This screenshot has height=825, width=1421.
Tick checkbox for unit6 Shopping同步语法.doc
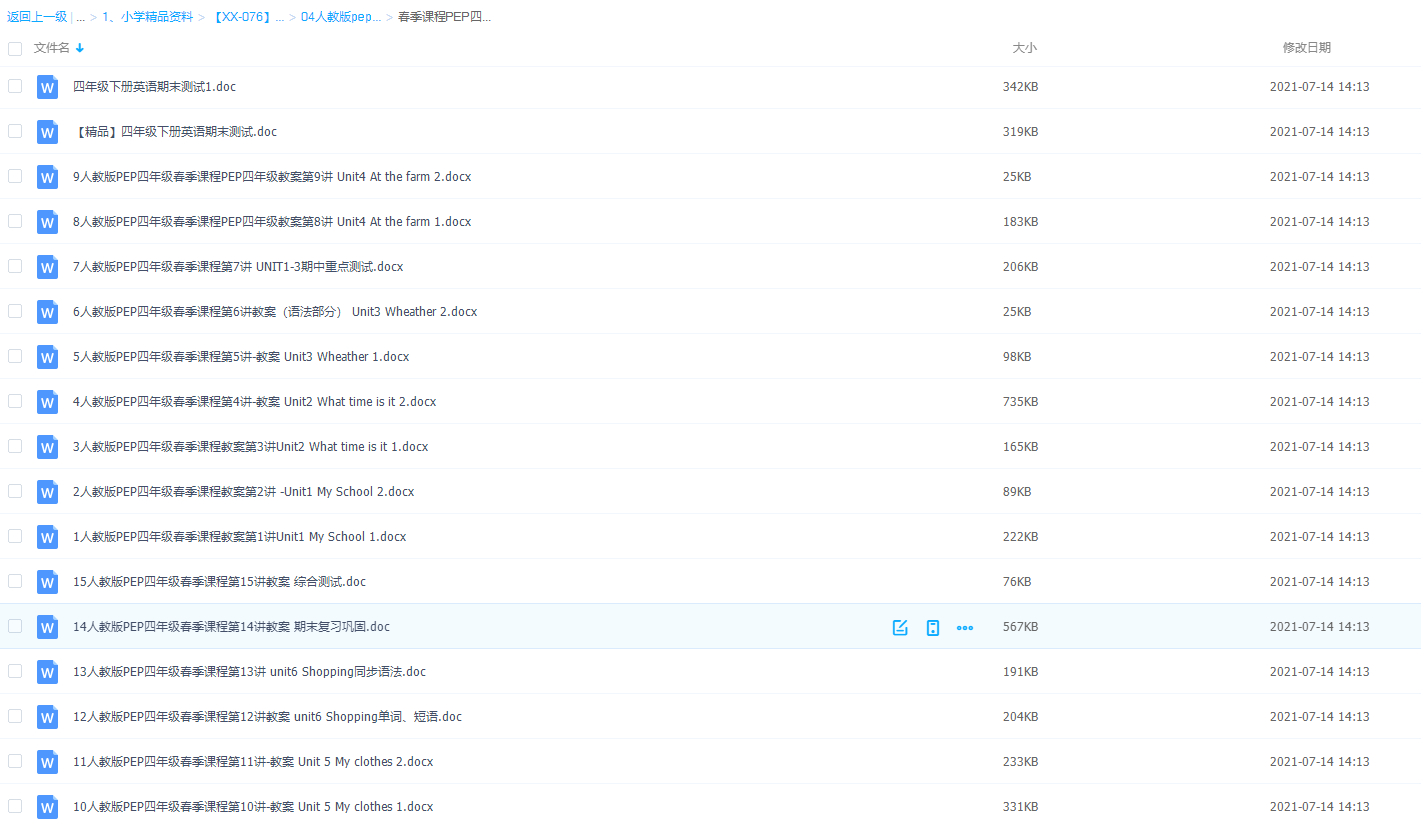click(x=15, y=671)
